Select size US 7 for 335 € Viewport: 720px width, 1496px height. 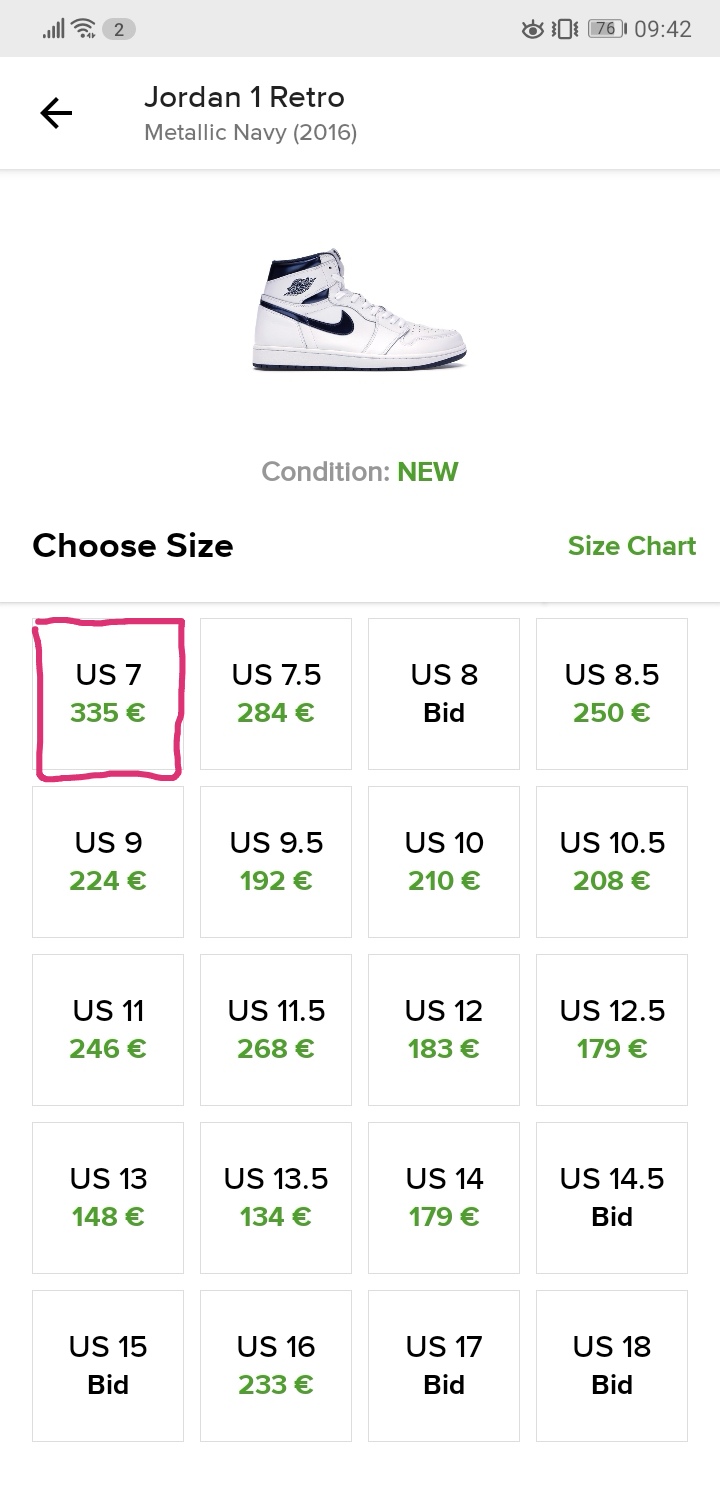coord(108,694)
